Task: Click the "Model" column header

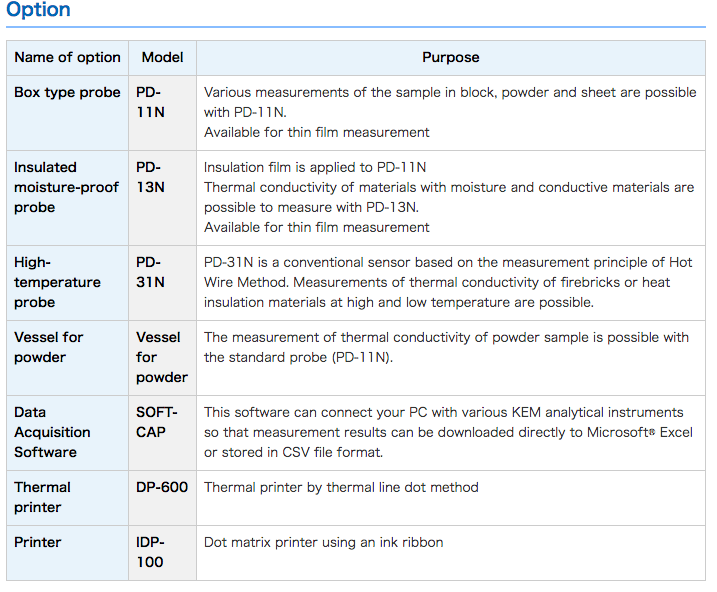Action: pyautogui.click(x=162, y=58)
